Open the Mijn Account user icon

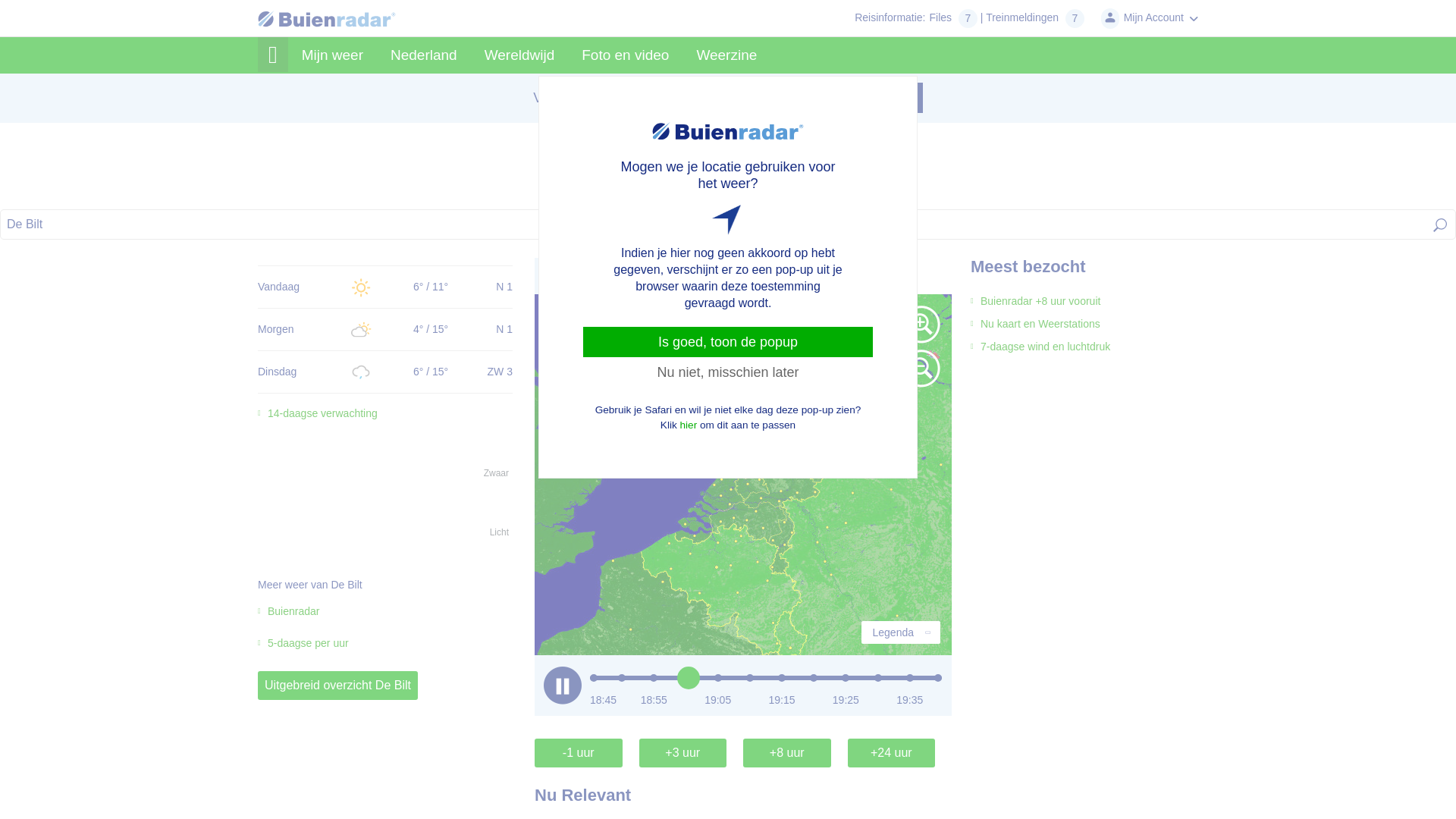coord(1110,18)
